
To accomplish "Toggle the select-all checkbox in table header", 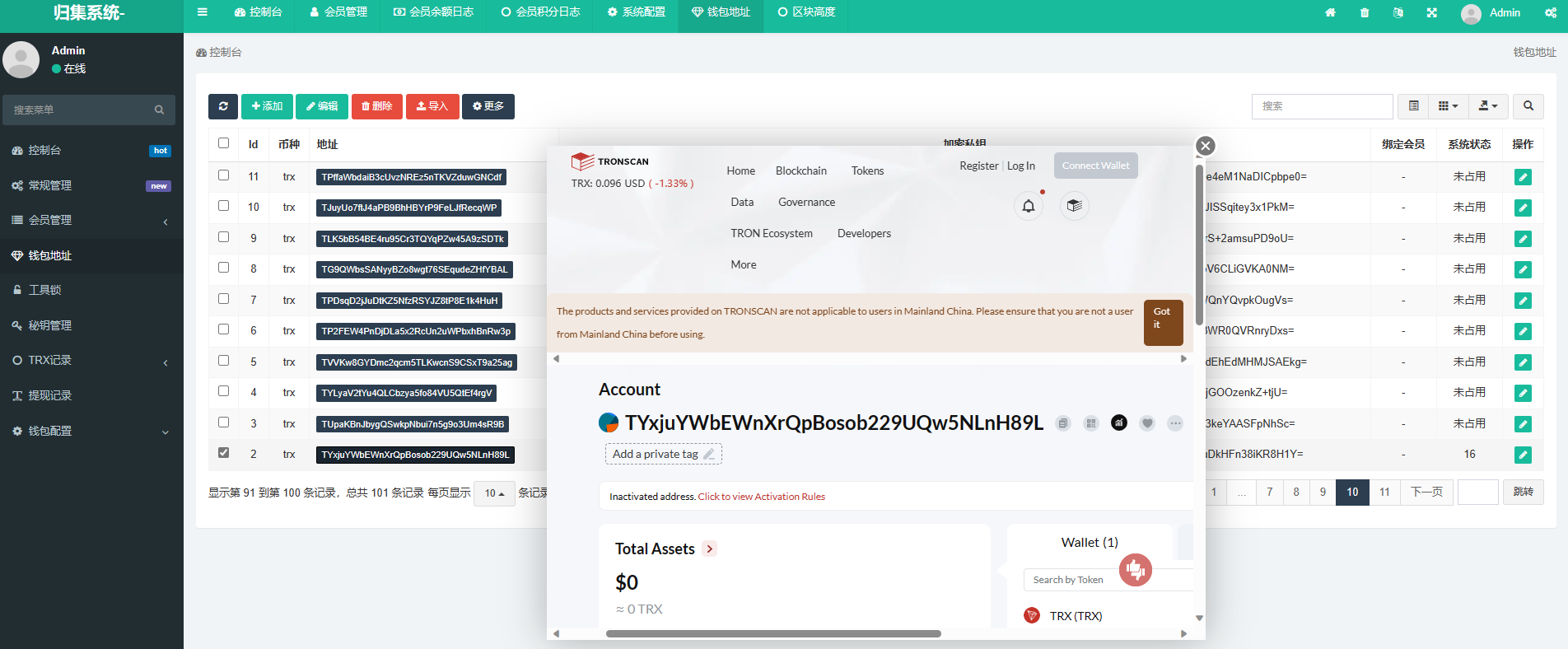I will click(223, 143).
